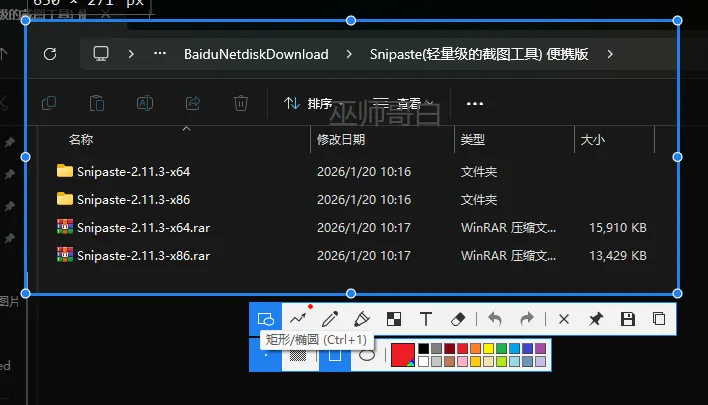
Task: Pick the black palette swatch
Action: [x=424, y=349]
